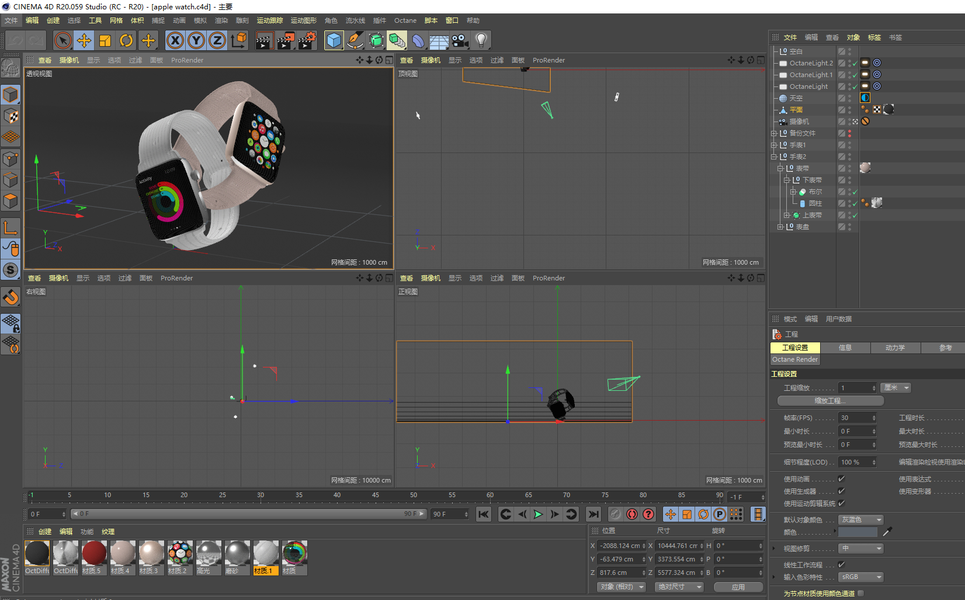
Task: Click the Octane light tag of OctaneLight.2
Action: pyautogui.click(x=865, y=63)
